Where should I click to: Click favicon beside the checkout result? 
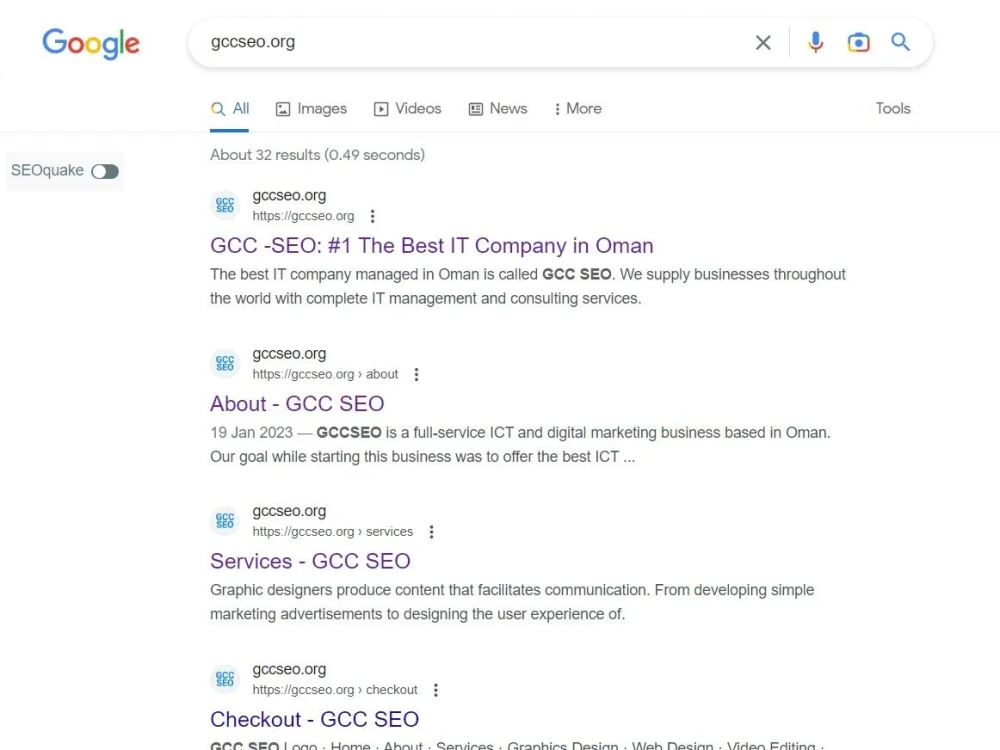tap(225, 679)
